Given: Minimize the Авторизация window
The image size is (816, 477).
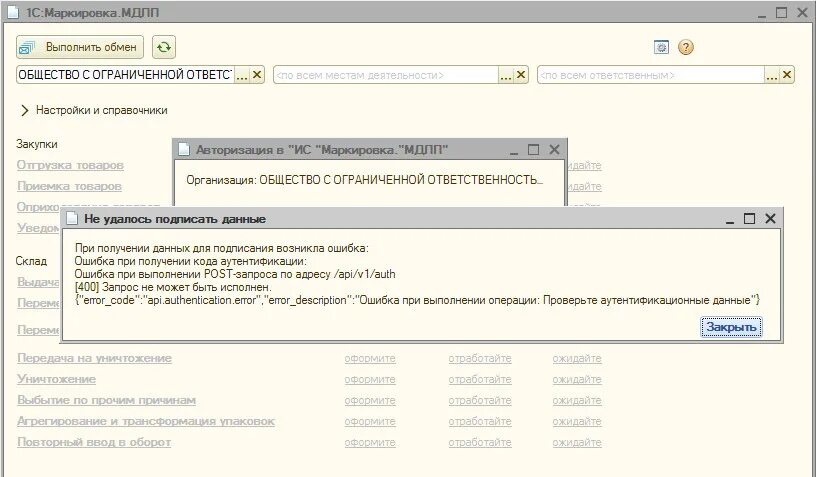Looking at the screenshot, I should coord(514,151).
